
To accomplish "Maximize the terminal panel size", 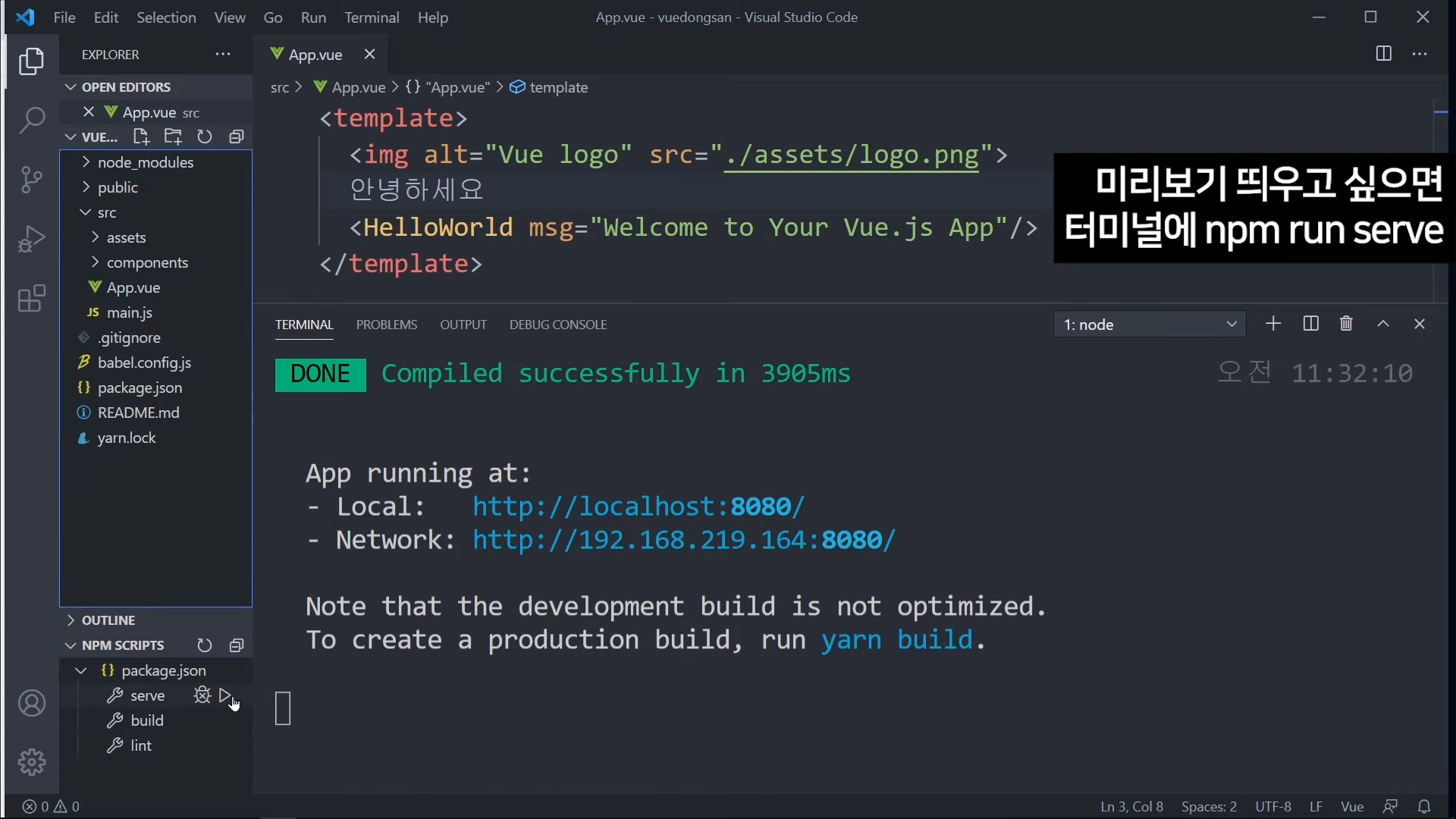I will coord(1383,325).
